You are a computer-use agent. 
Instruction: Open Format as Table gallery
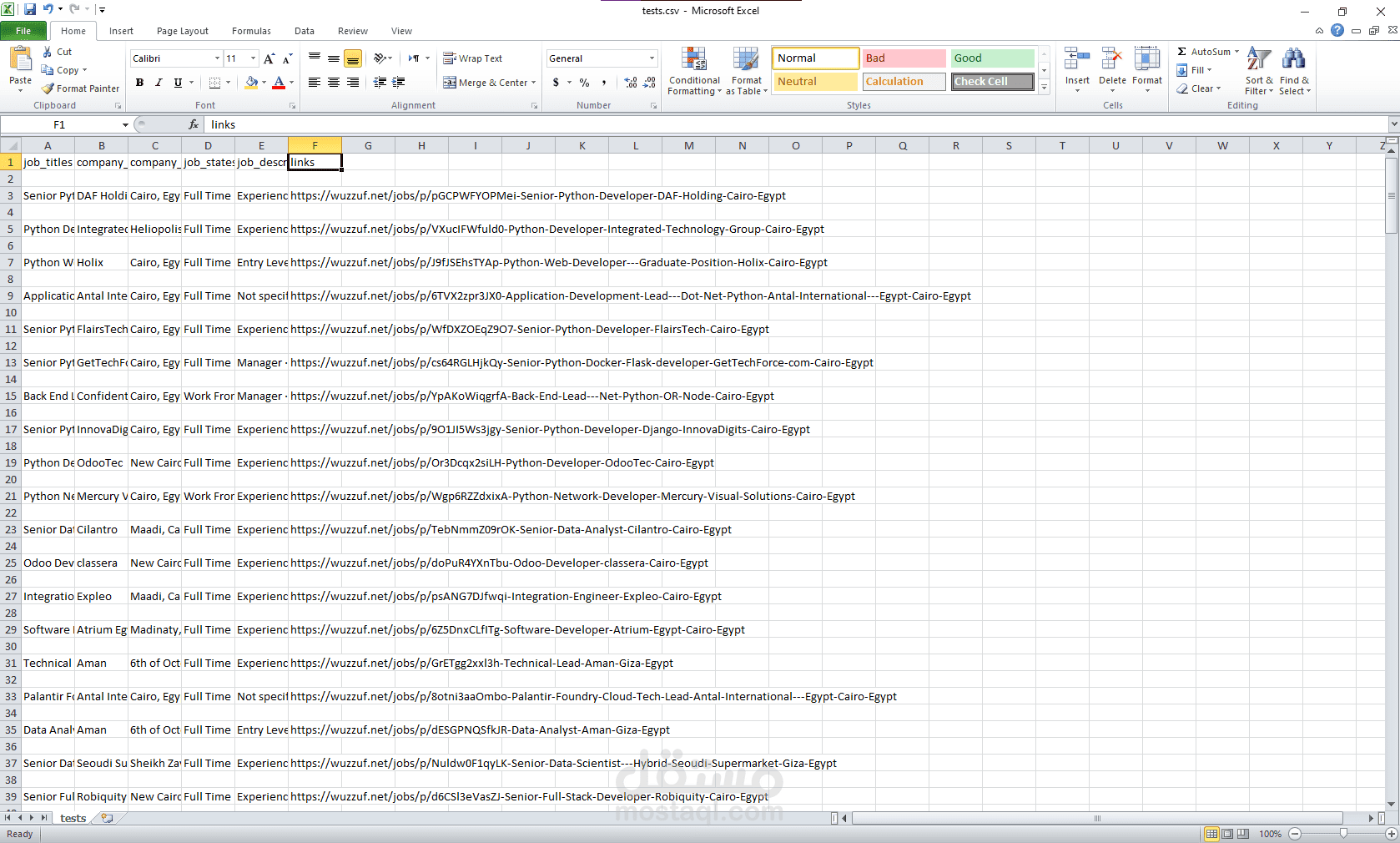(747, 71)
